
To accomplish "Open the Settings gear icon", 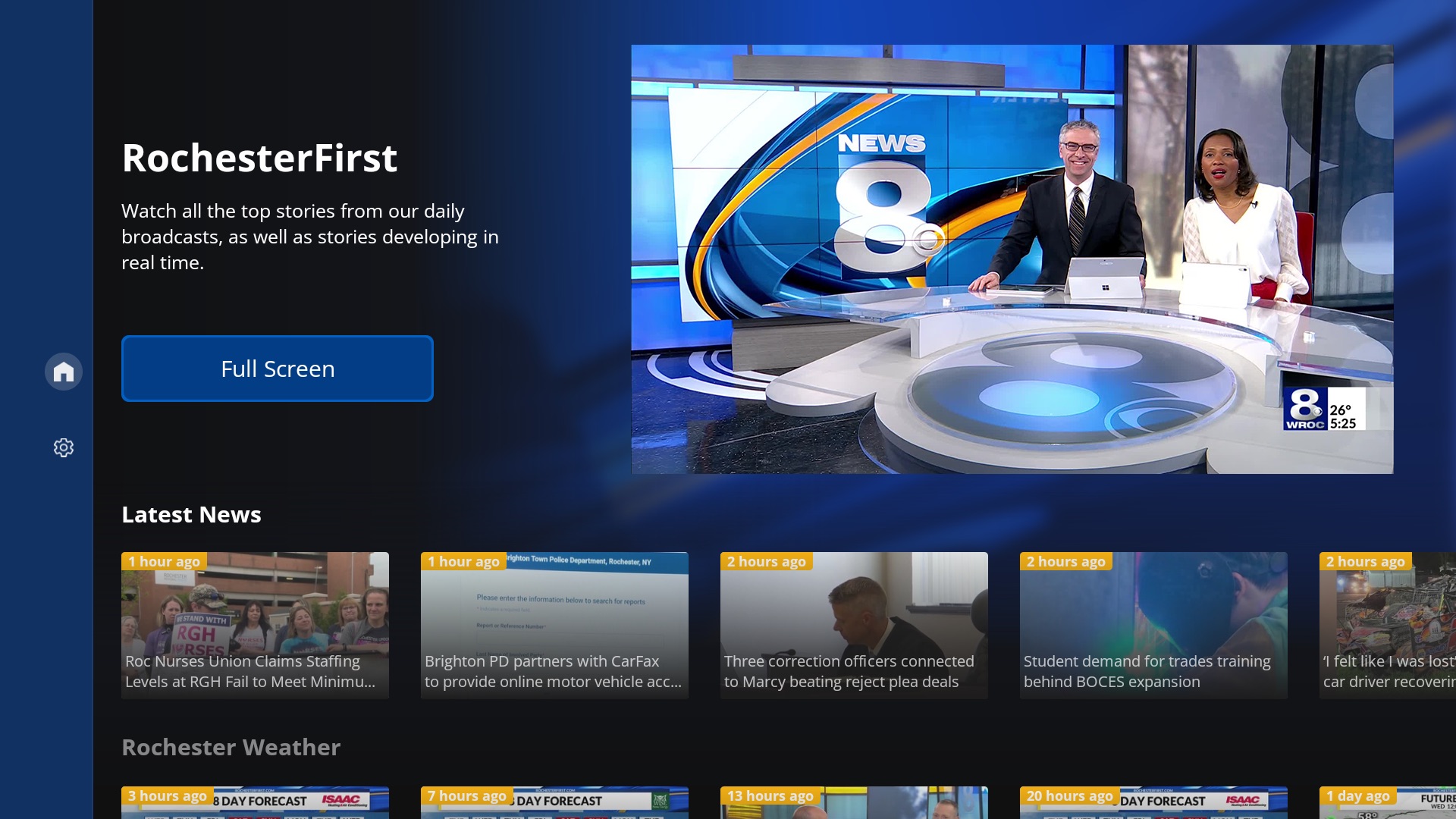I will pyautogui.click(x=64, y=447).
